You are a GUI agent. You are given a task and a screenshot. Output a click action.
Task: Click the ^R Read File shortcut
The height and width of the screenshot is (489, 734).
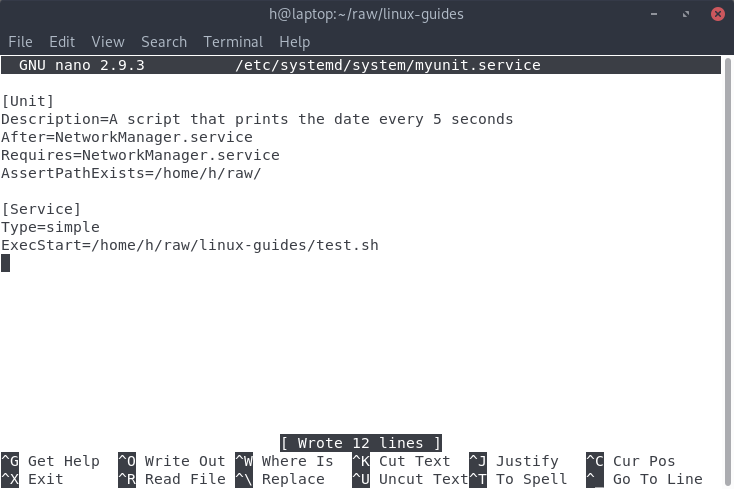pos(172,479)
